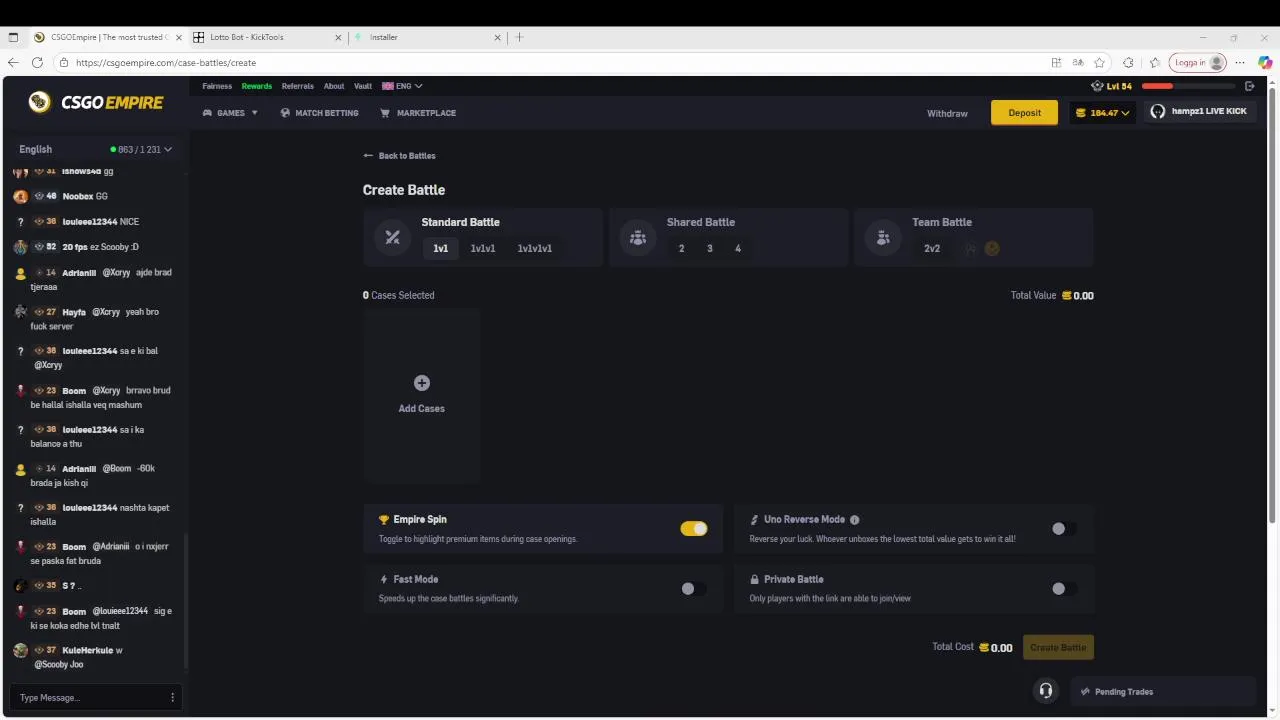Switch to the Lotto Bot - KickTools tab
The image size is (1280, 720).
[x=267, y=37]
